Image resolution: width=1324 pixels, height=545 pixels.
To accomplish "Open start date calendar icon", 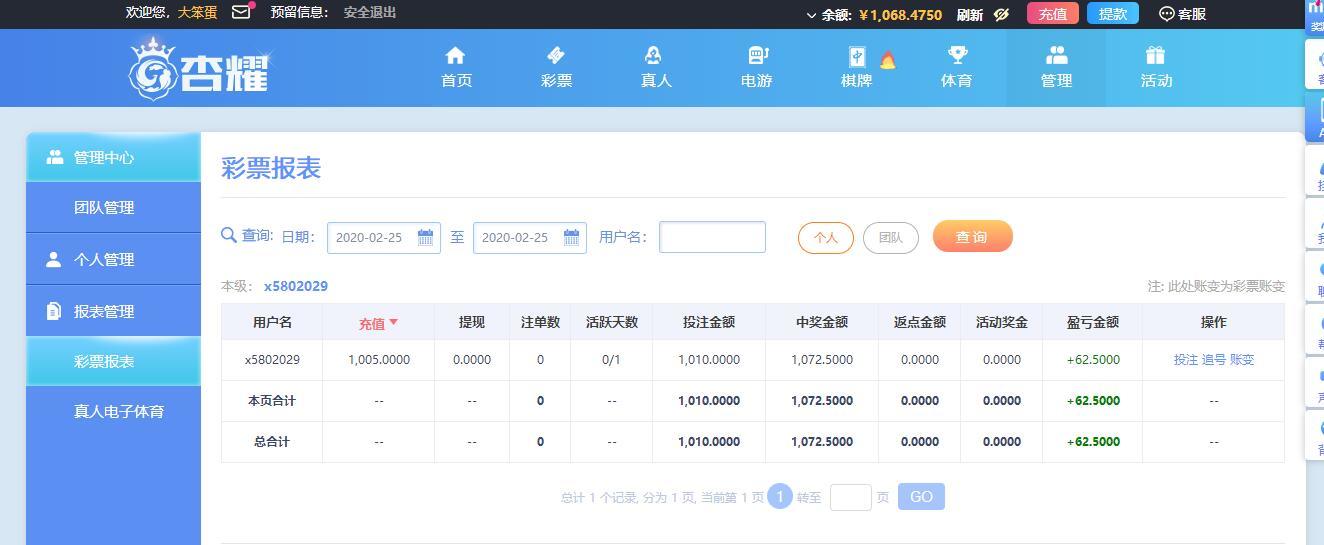I will 425,237.
